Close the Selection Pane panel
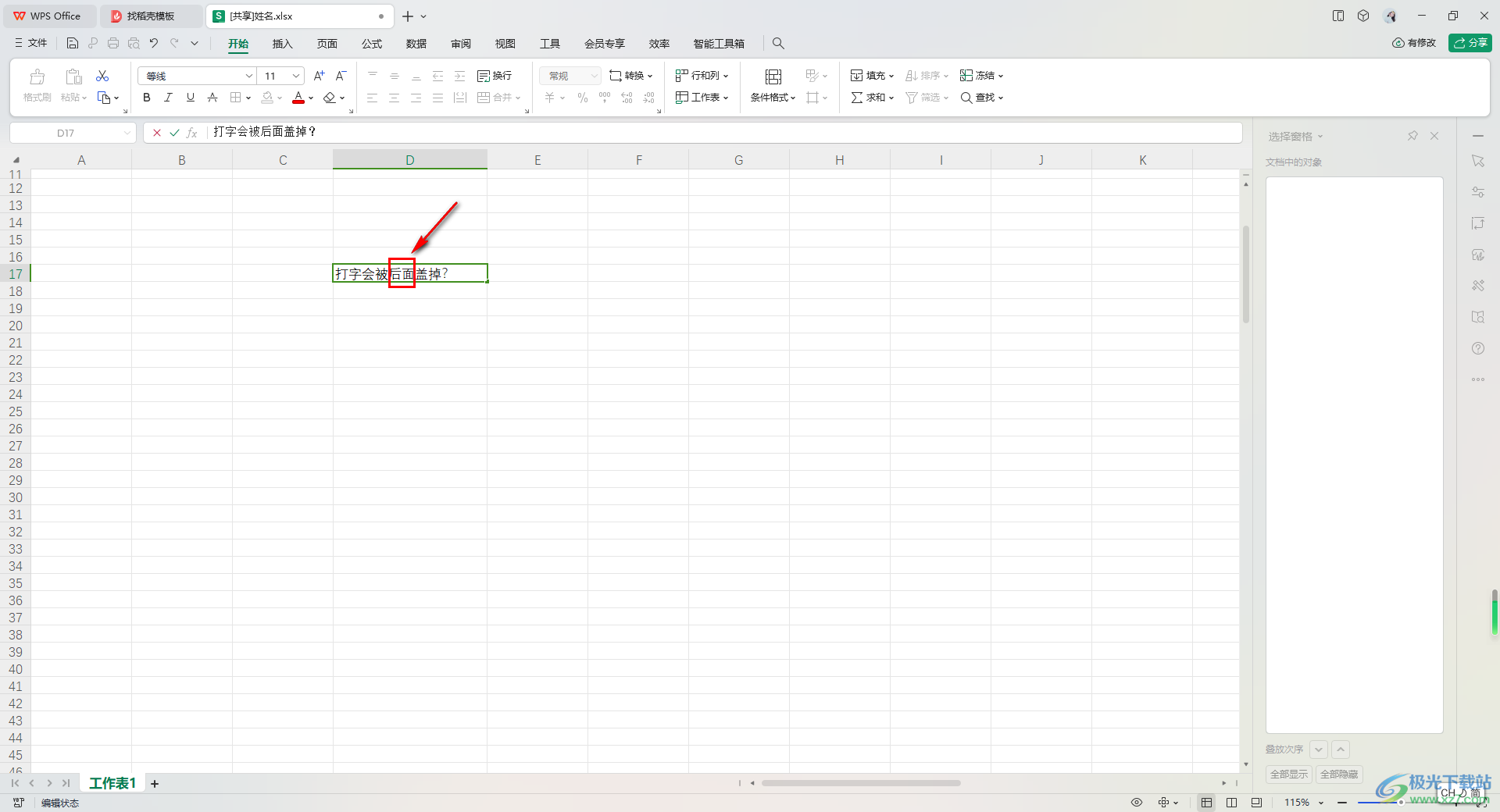Image resolution: width=1500 pixels, height=812 pixels. [x=1434, y=136]
